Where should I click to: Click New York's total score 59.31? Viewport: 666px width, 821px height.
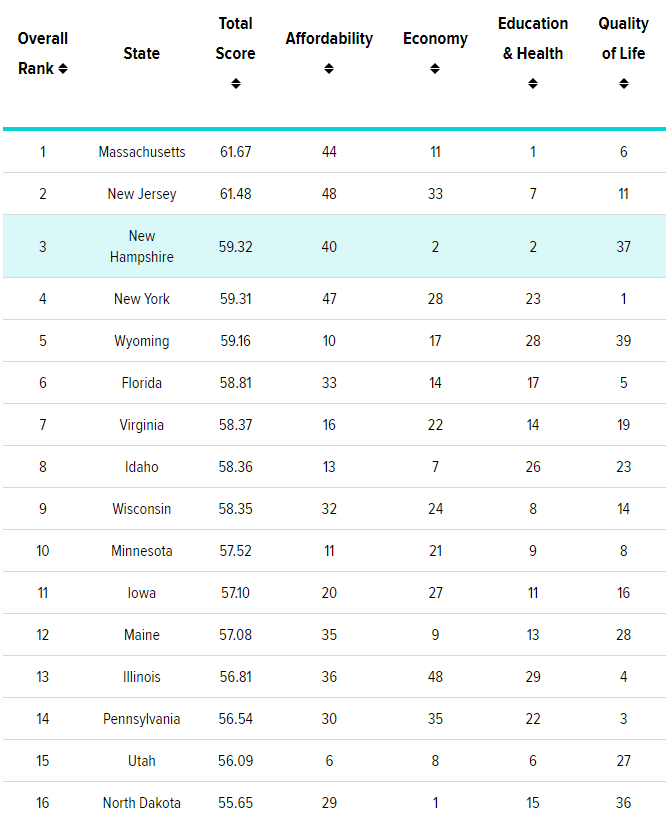point(236,299)
